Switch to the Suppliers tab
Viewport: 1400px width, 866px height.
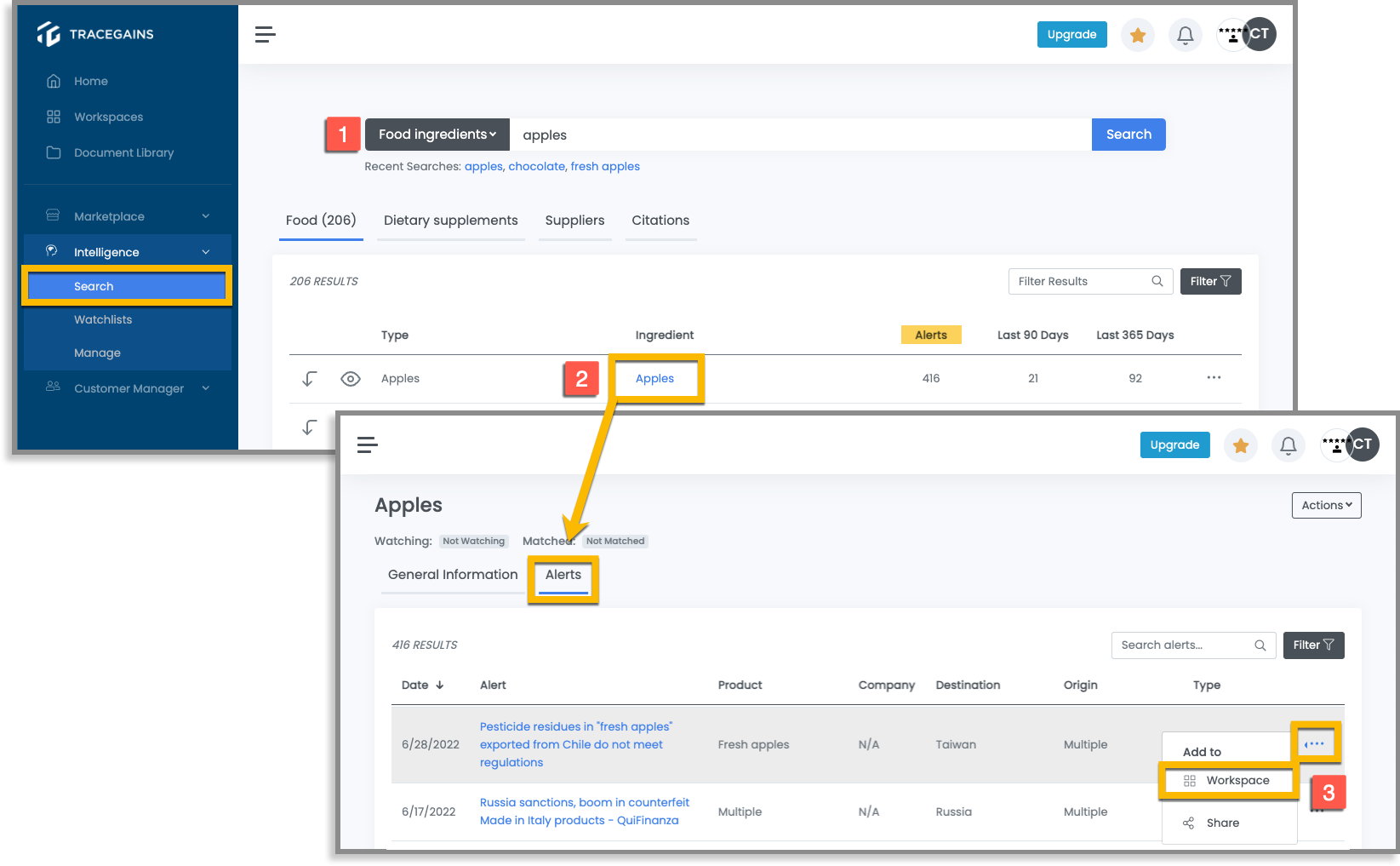point(574,221)
